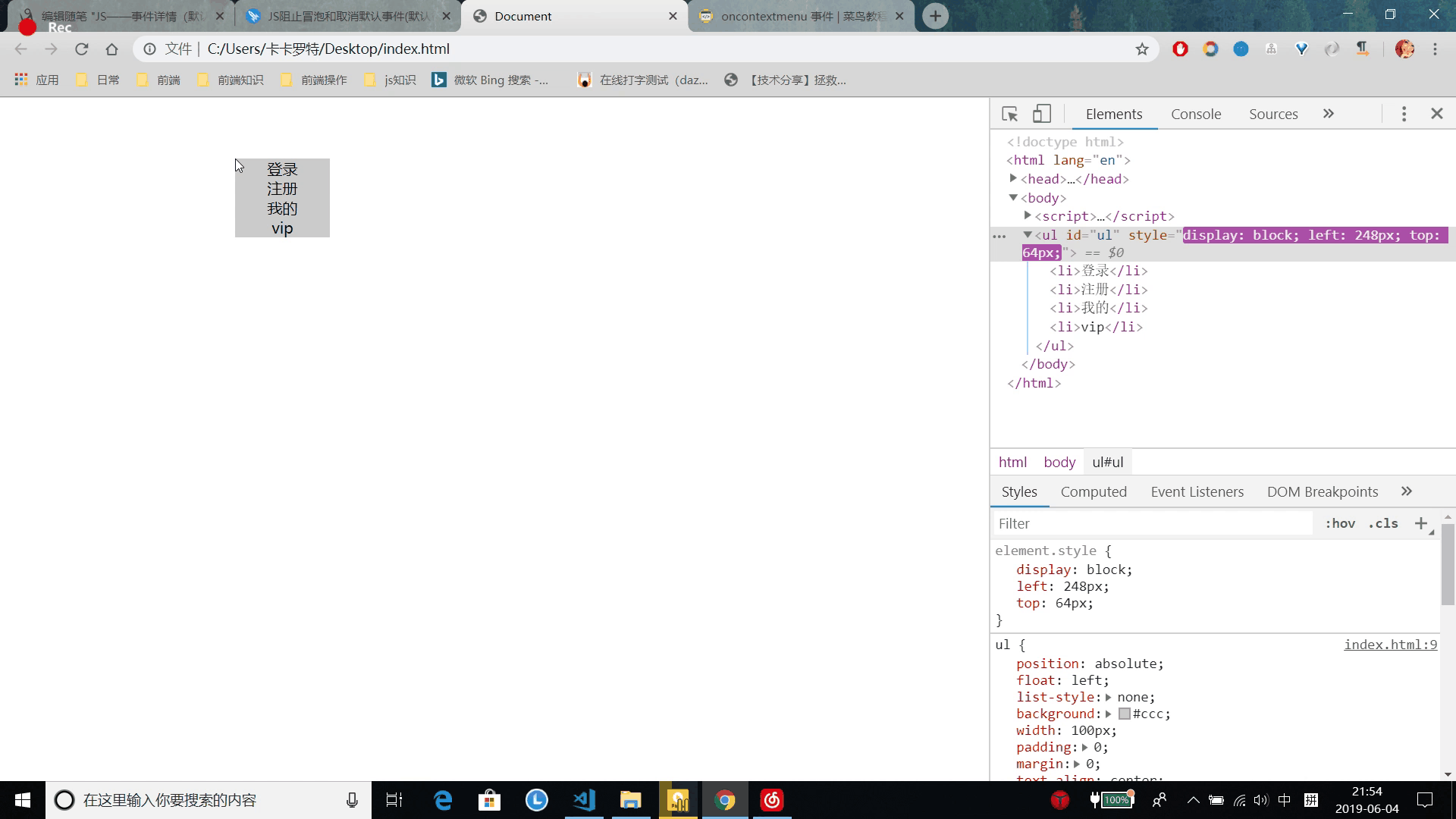The height and width of the screenshot is (819, 1456).
Task: Select the Styles tab
Action: tap(1019, 491)
